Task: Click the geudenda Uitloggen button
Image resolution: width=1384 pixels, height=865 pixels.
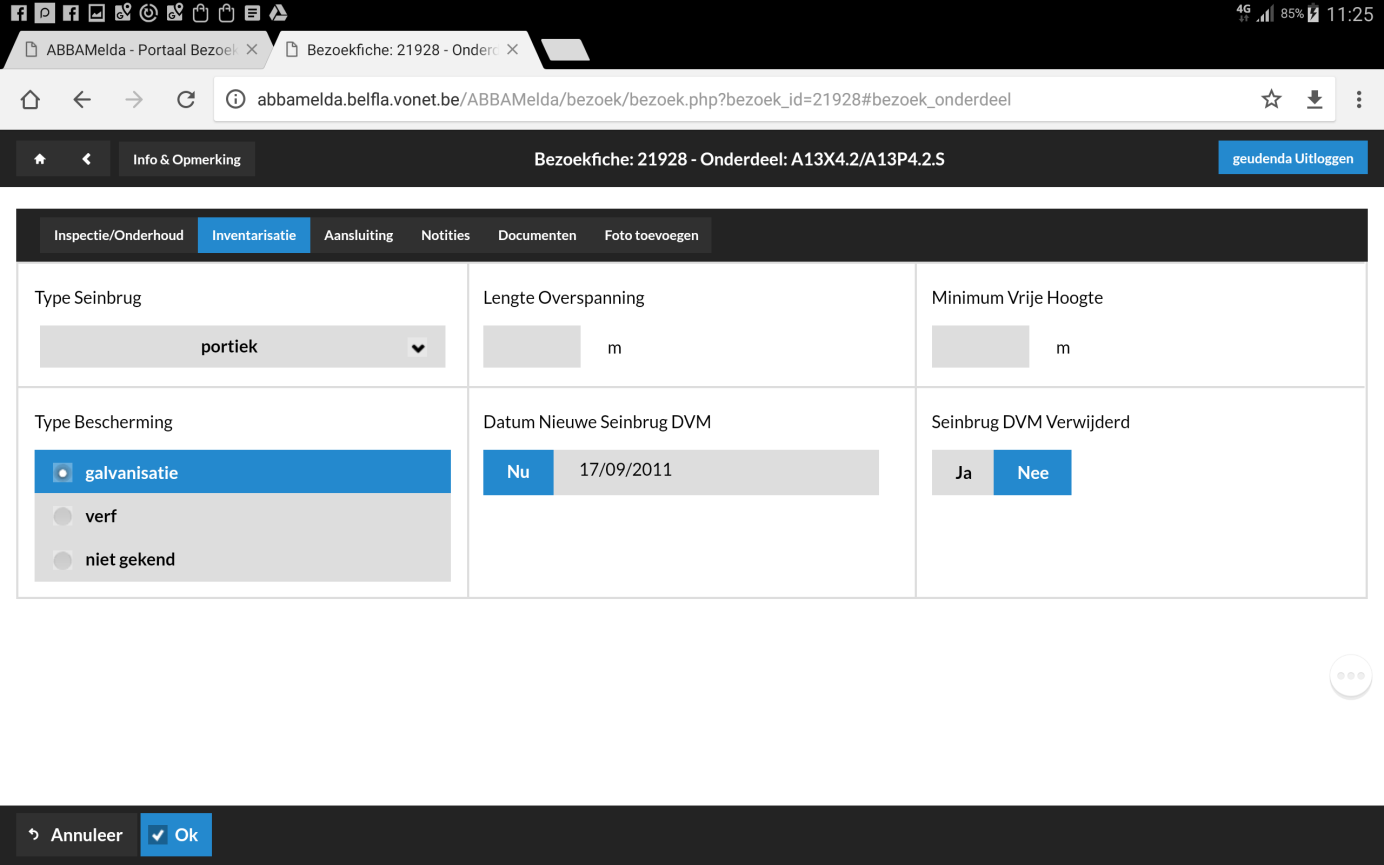Action: (x=1293, y=158)
